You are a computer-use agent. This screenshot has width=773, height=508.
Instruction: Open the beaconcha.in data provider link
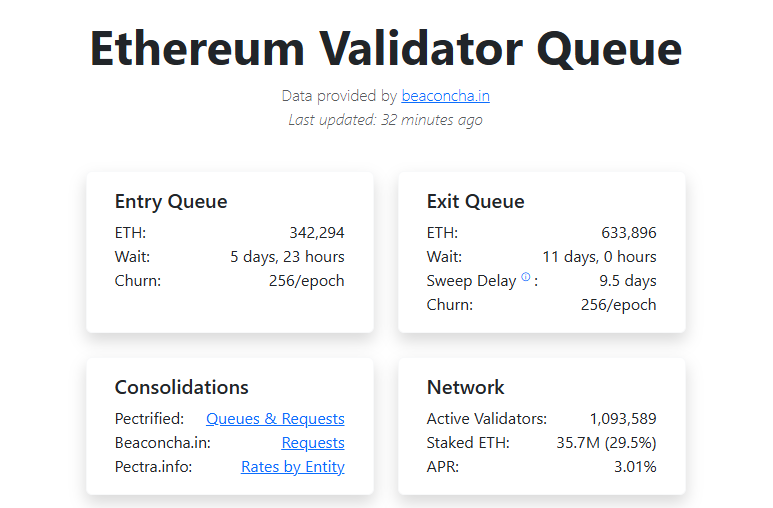point(445,96)
